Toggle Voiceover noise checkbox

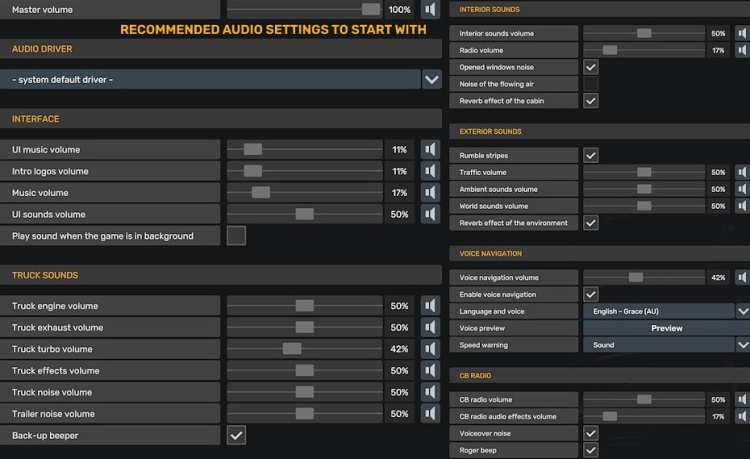tap(591, 433)
